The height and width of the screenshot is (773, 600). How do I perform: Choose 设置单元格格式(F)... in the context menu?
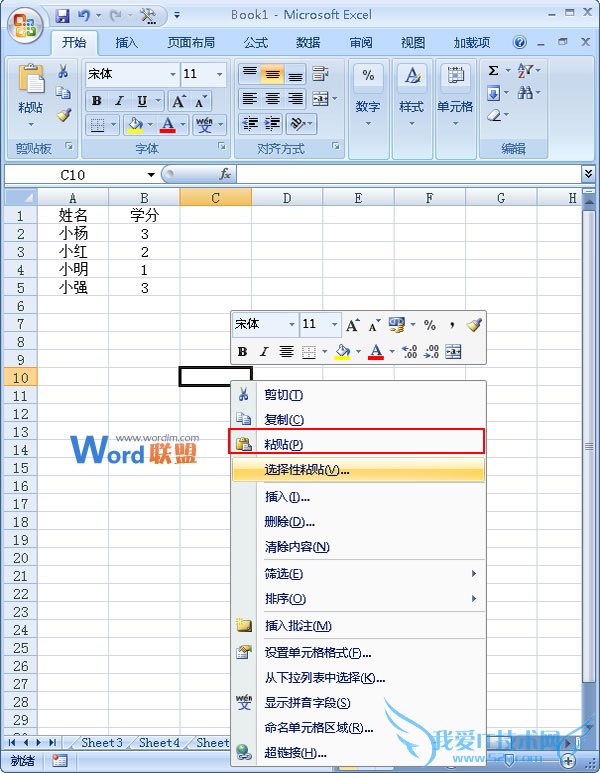(358, 653)
